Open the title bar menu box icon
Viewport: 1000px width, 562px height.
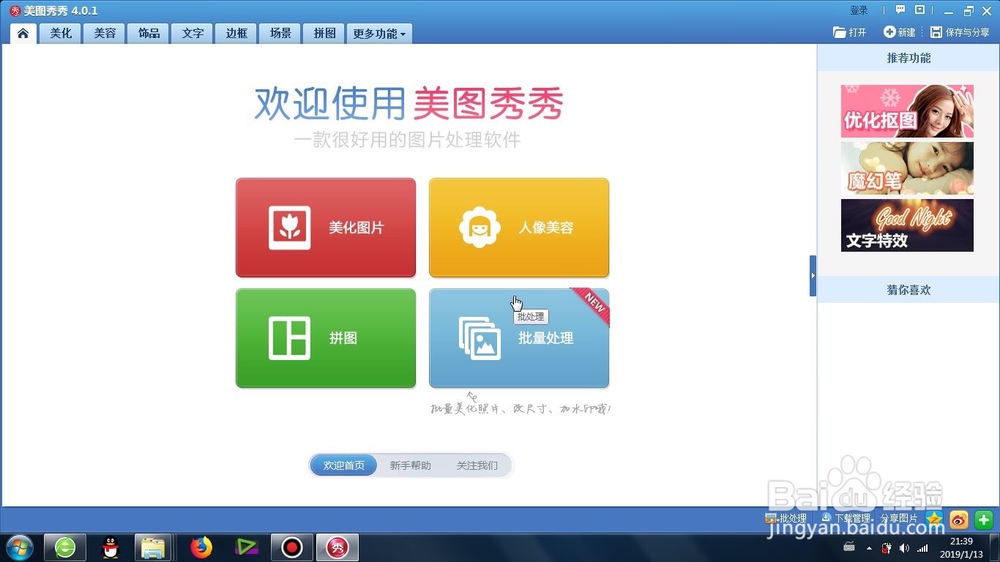pyautogui.click(x=919, y=10)
